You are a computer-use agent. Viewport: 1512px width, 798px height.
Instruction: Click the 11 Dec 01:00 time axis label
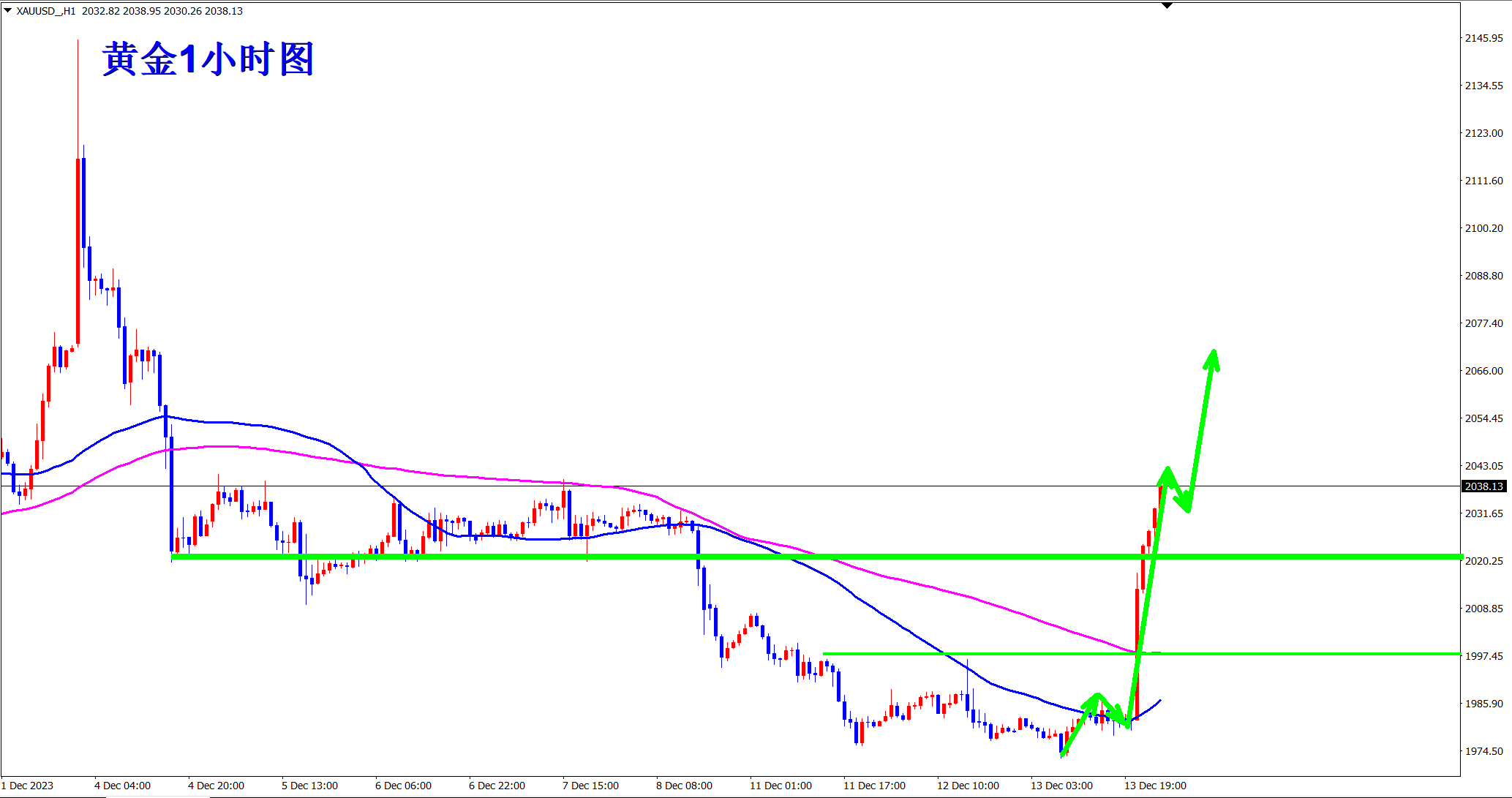[x=781, y=786]
